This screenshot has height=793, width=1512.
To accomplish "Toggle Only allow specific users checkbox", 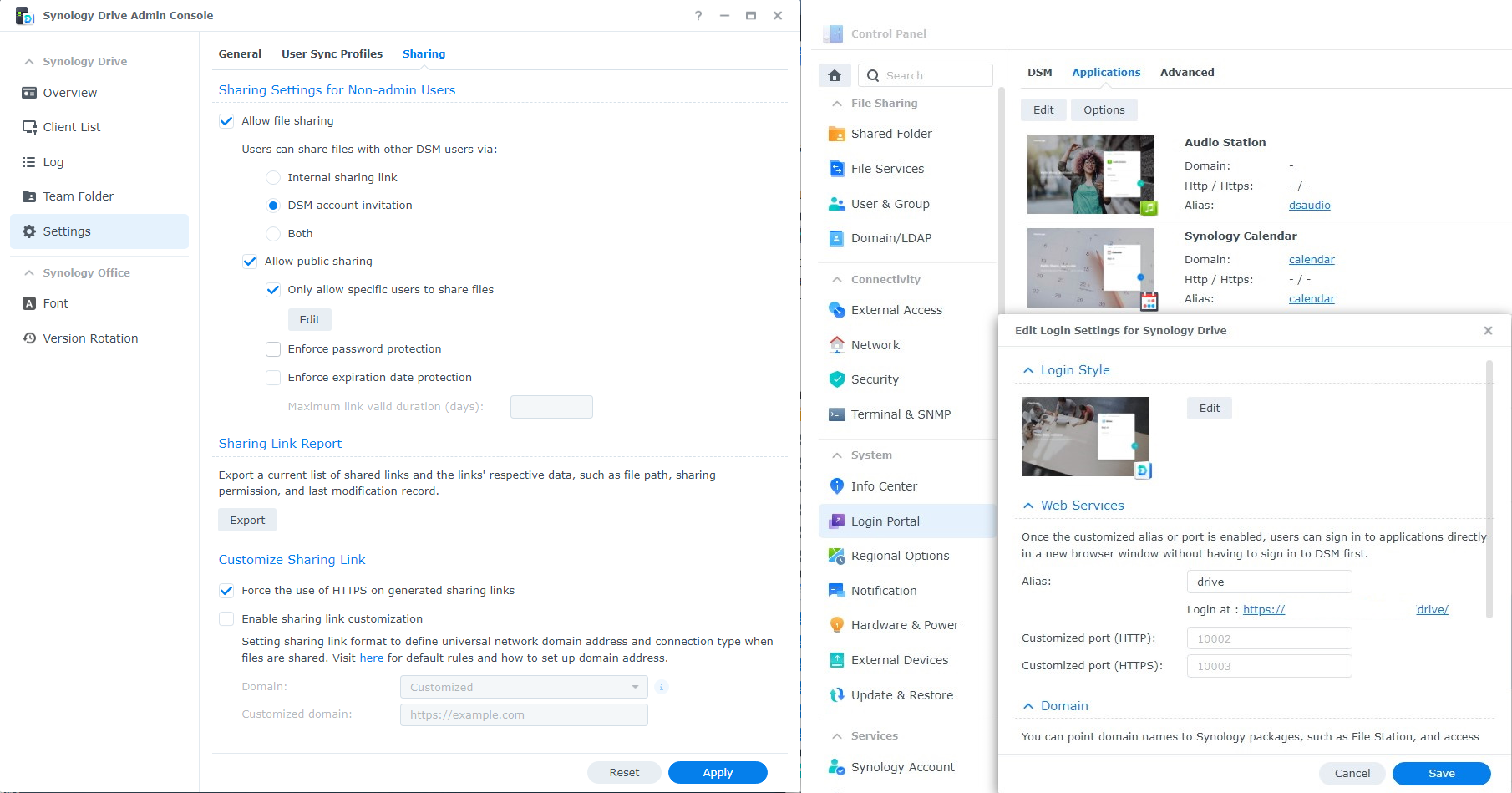I will 273,290.
